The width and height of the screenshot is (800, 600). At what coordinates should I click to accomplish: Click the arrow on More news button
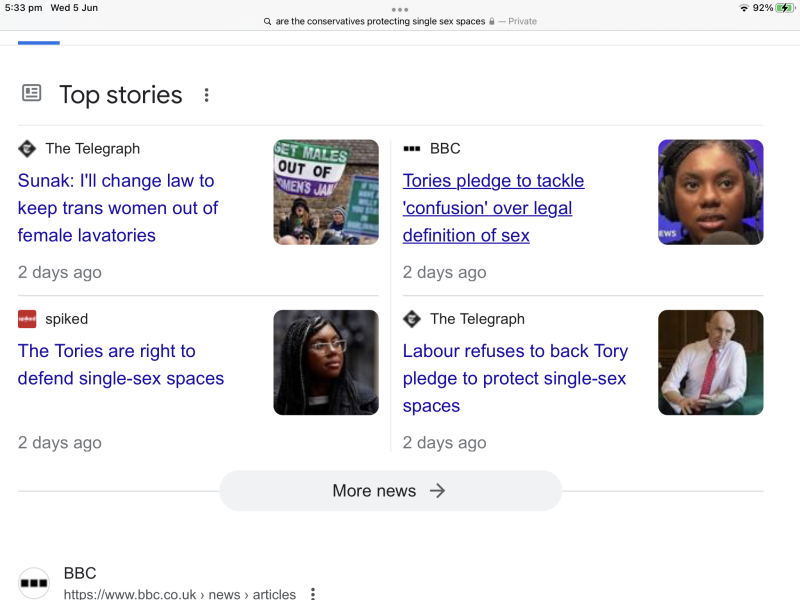[437, 490]
